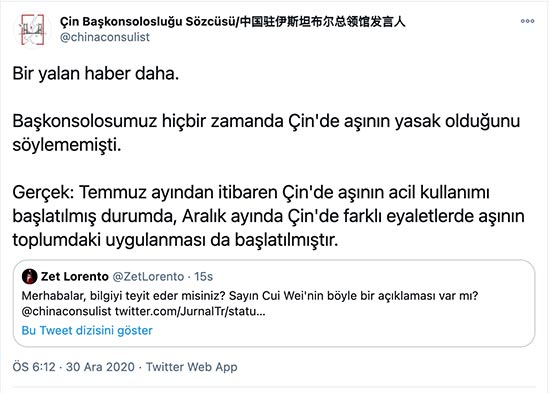Image resolution: width=550 pixels, height=393 pixels.
Task: Open the Chinese Consulate profile avatar
Action: point(32,30)
